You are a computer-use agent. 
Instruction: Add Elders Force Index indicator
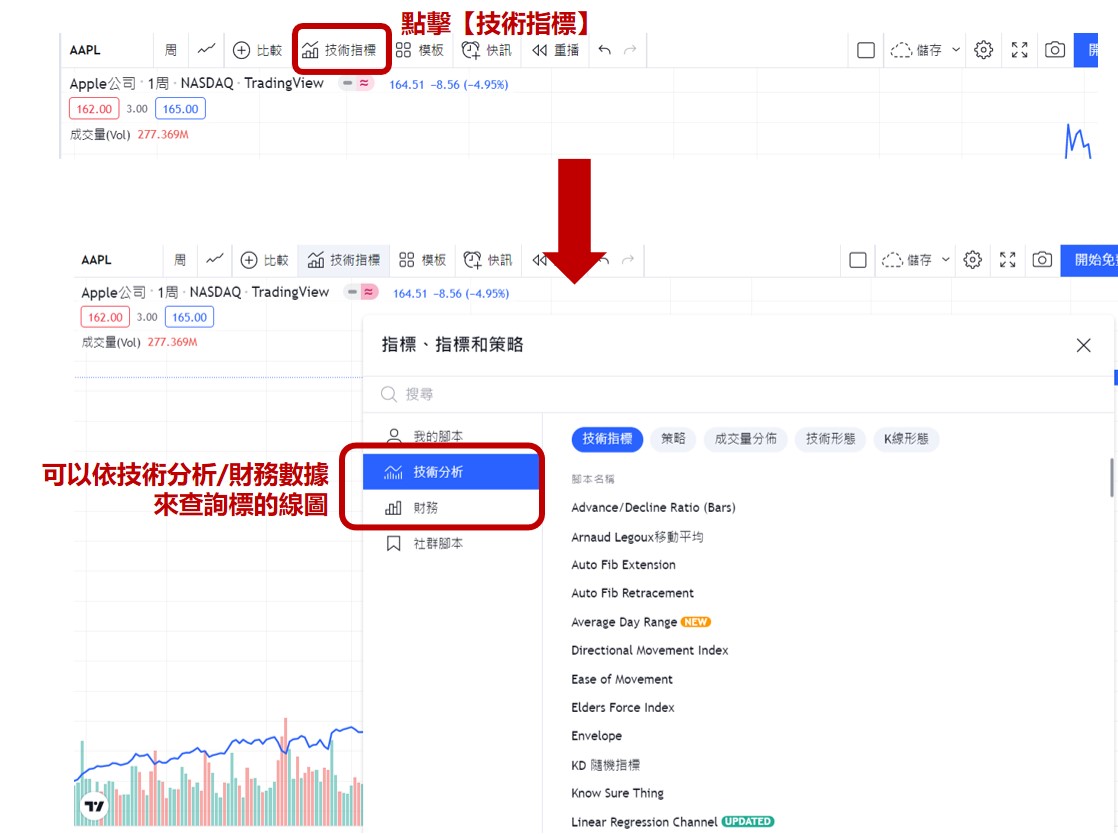click(x=622, y=707)
